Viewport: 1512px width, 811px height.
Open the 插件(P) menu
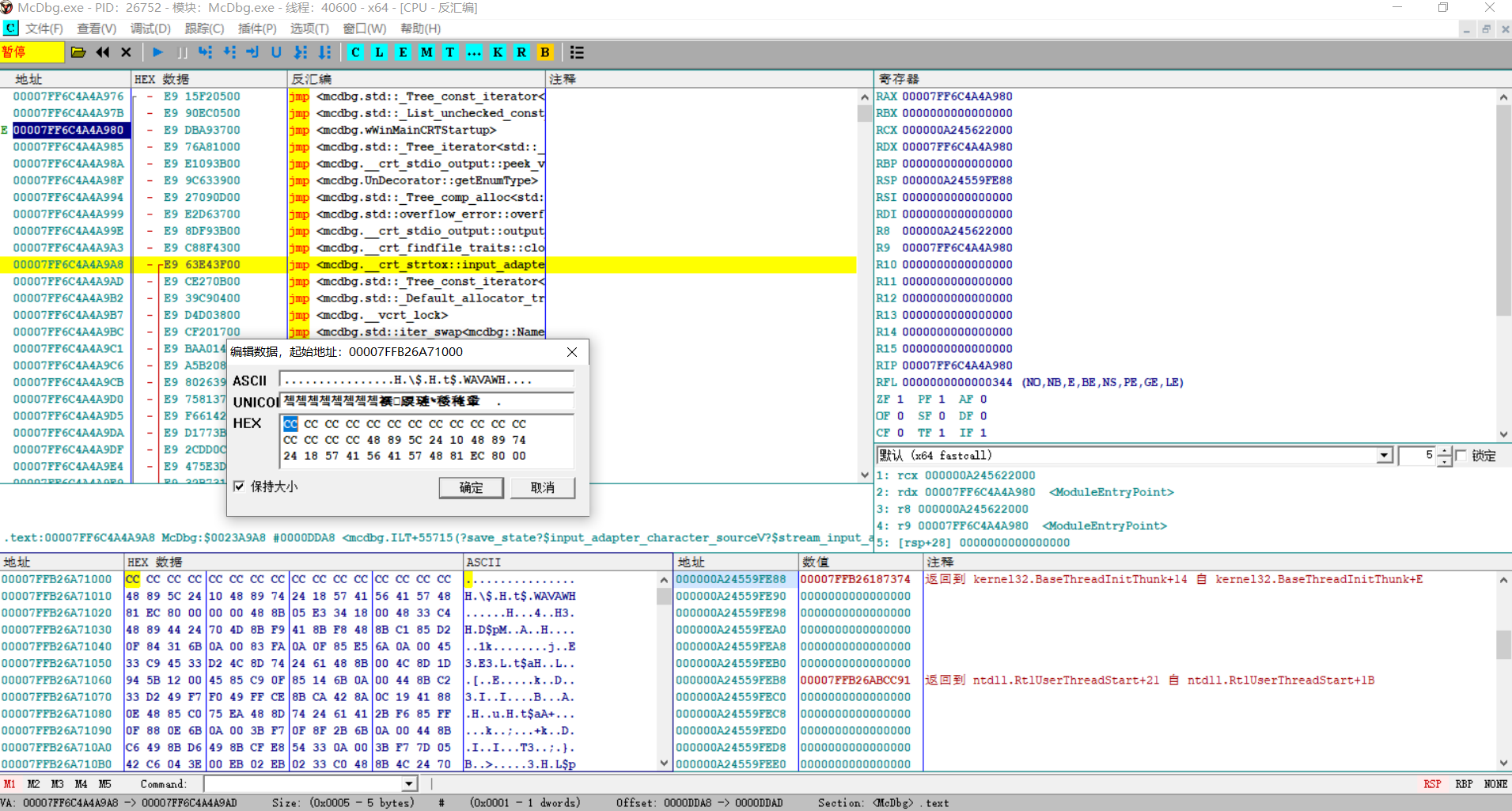pos(257,28)
